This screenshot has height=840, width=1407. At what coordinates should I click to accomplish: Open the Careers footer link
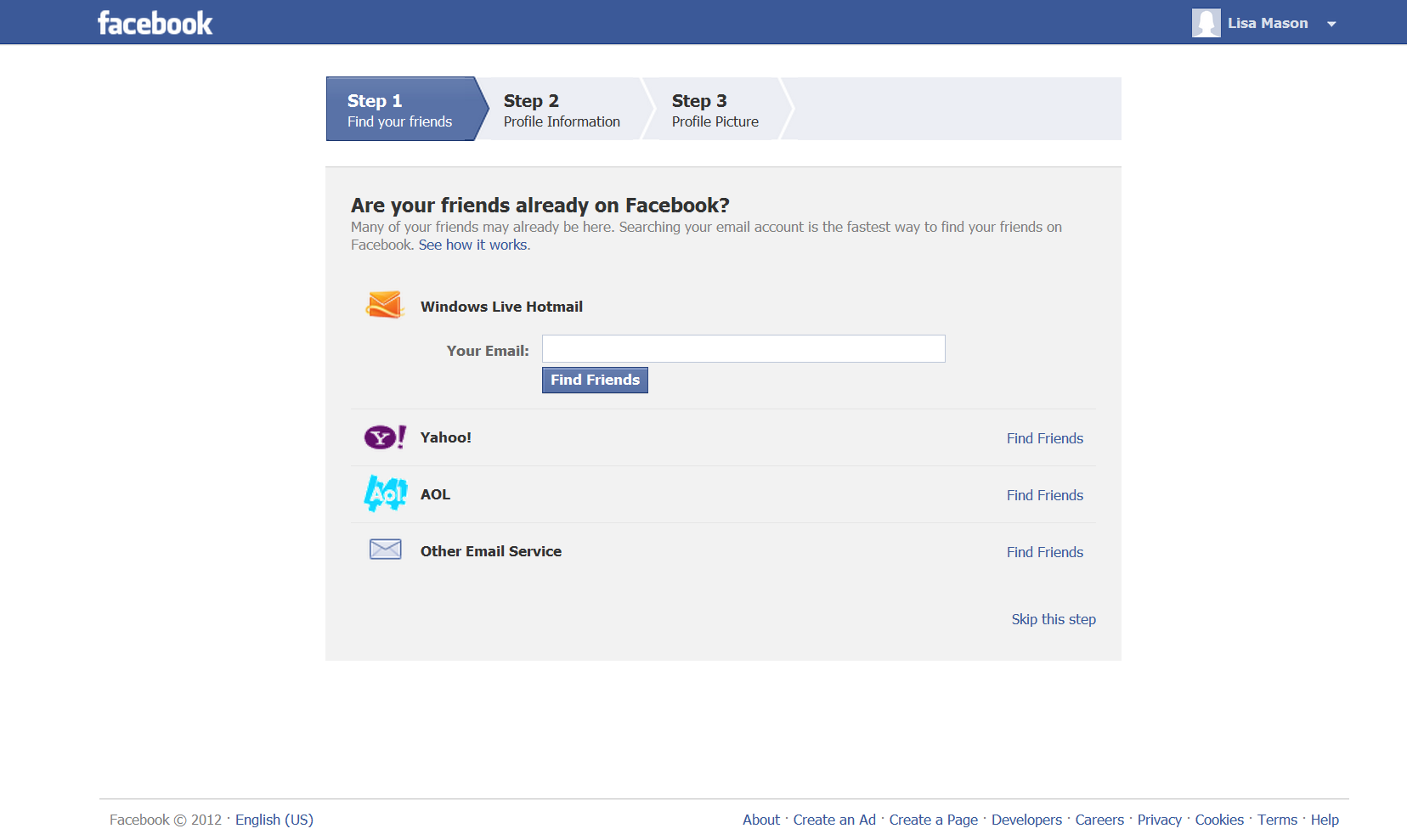[1099, 820]
